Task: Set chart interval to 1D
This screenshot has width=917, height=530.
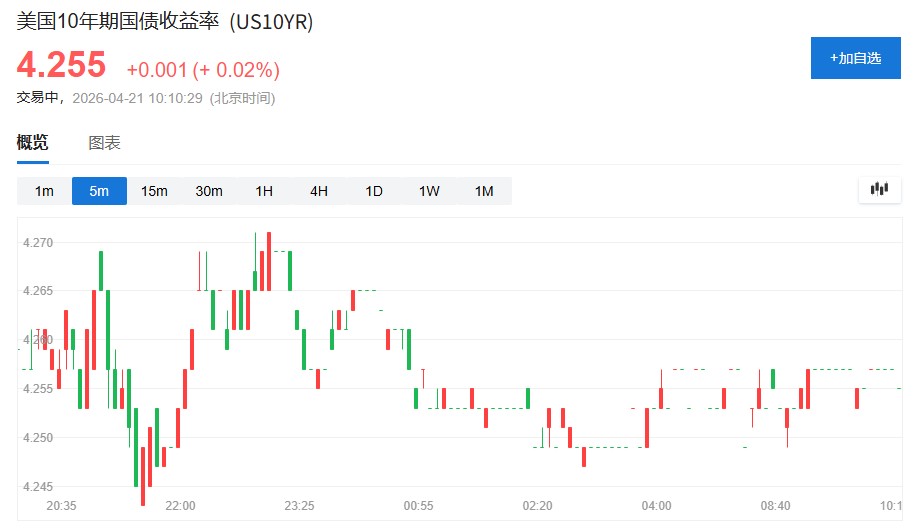Action: point(374,191)
